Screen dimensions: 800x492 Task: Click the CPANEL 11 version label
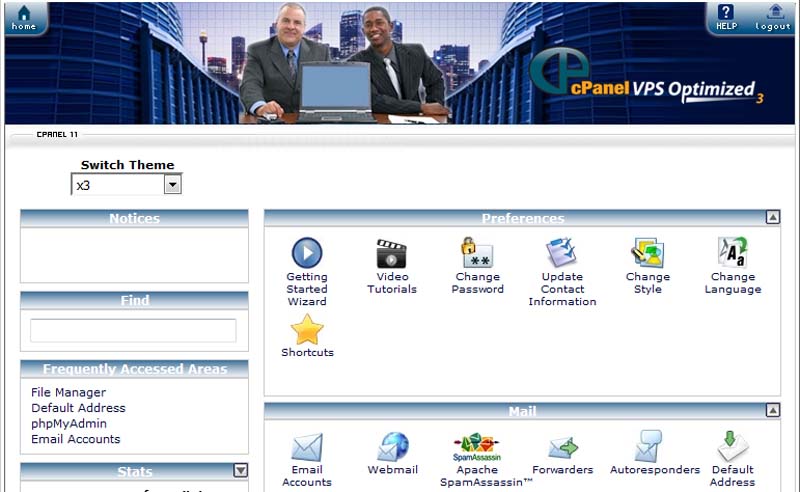tap(57, 134)
